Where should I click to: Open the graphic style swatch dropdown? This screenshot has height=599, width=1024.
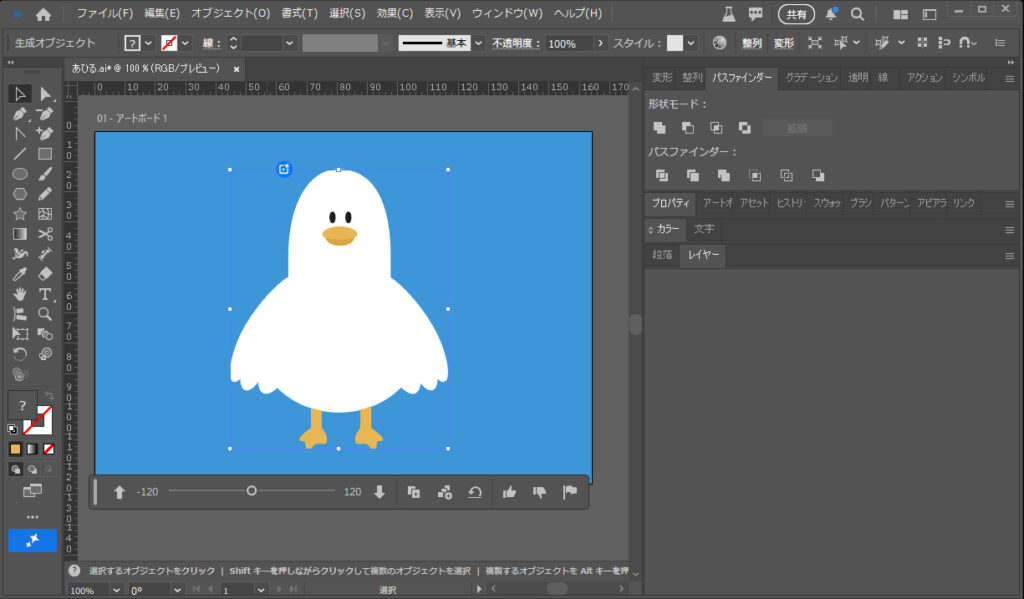click(691, 44)
